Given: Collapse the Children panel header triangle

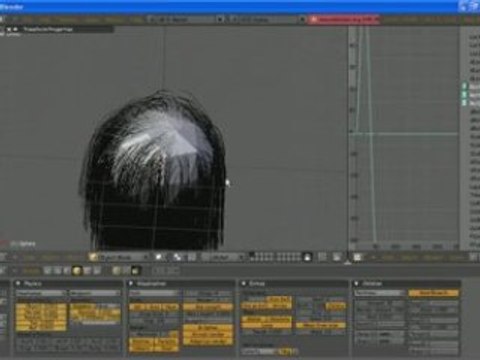Looking at the screenshot, I should click(x=356, y=284).
